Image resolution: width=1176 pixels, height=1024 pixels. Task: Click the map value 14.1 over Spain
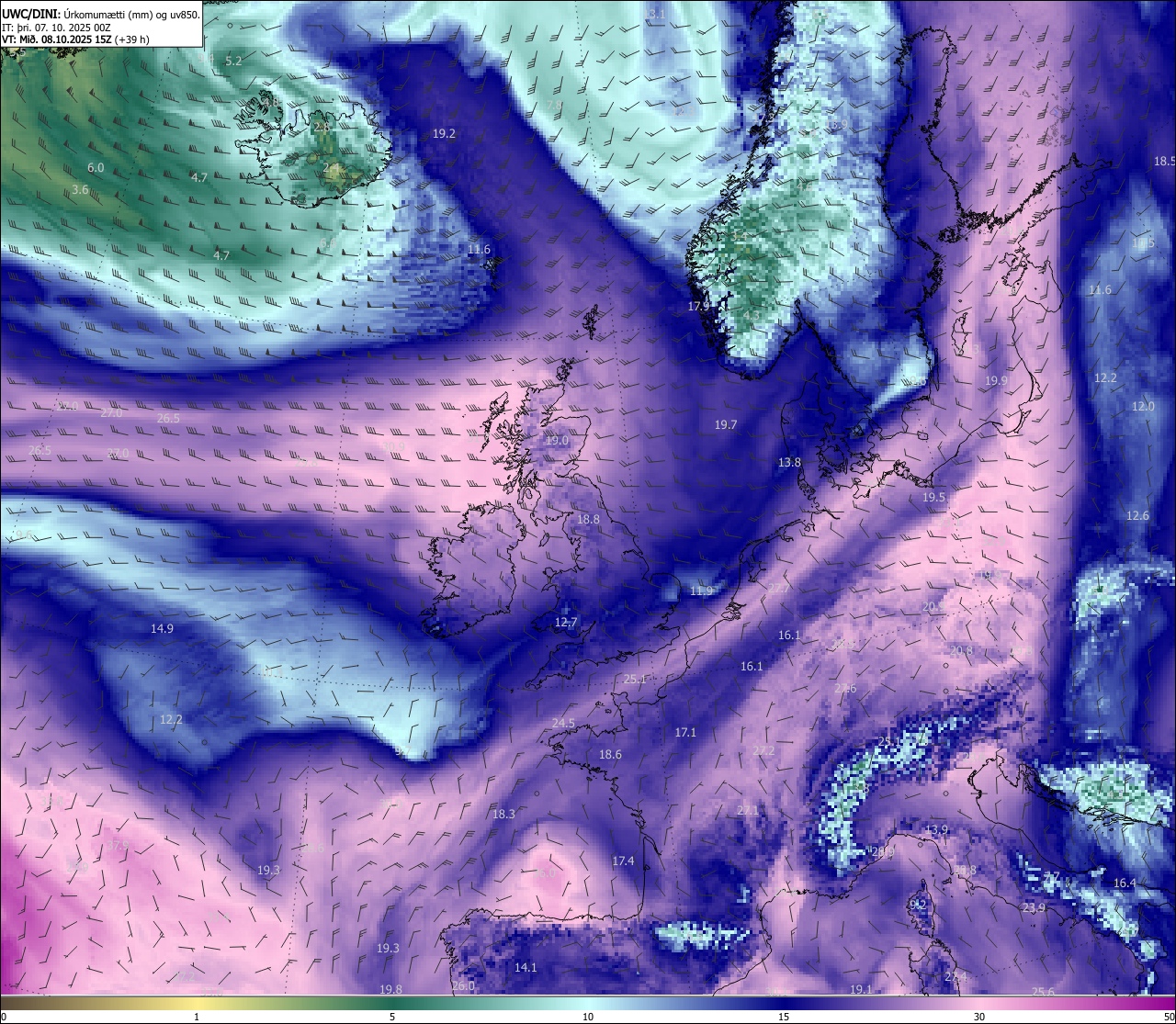pyautogui.click(x=526, y=967)
